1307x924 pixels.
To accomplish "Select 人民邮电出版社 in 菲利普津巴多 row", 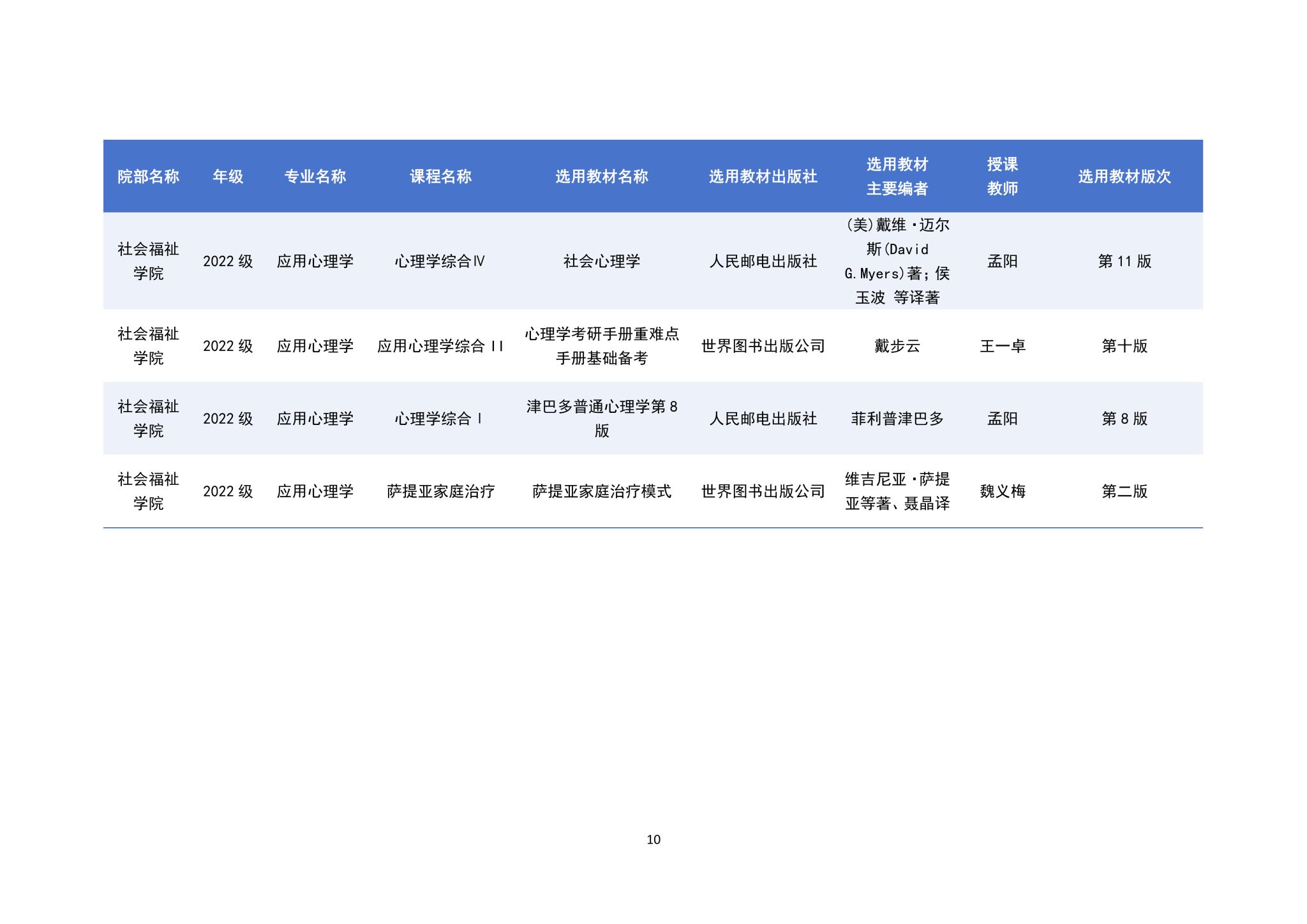I will (x=763, y=419).
